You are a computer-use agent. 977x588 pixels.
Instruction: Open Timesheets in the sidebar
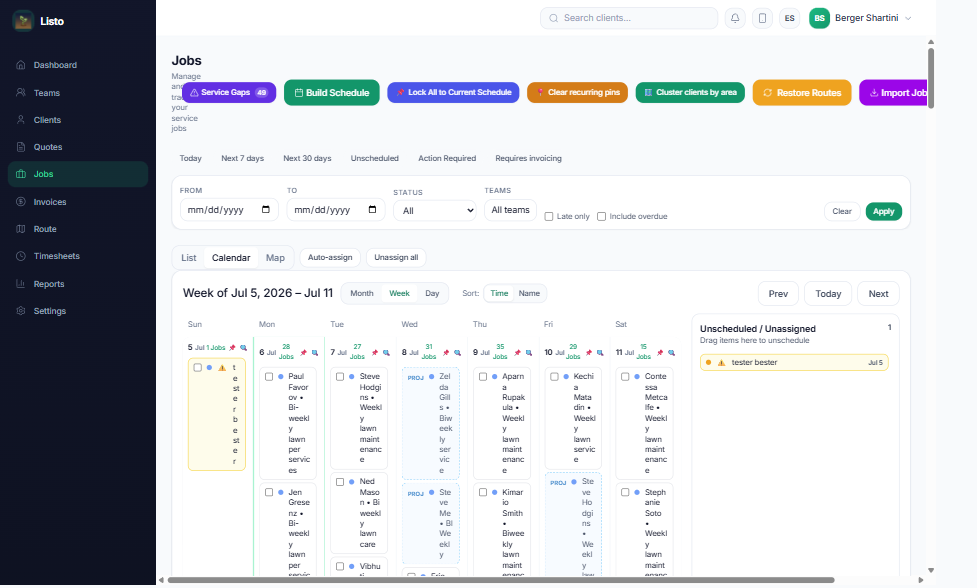tap(78, 256)
